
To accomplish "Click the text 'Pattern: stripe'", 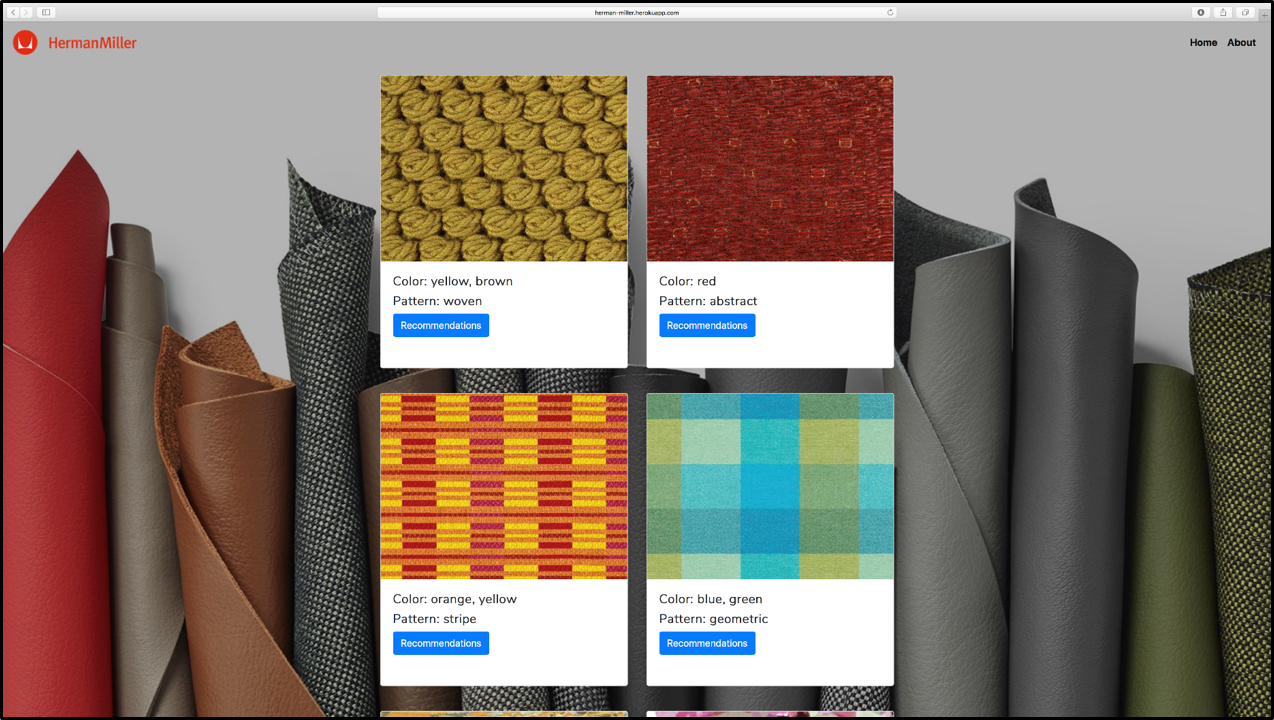I will point(435,619).
